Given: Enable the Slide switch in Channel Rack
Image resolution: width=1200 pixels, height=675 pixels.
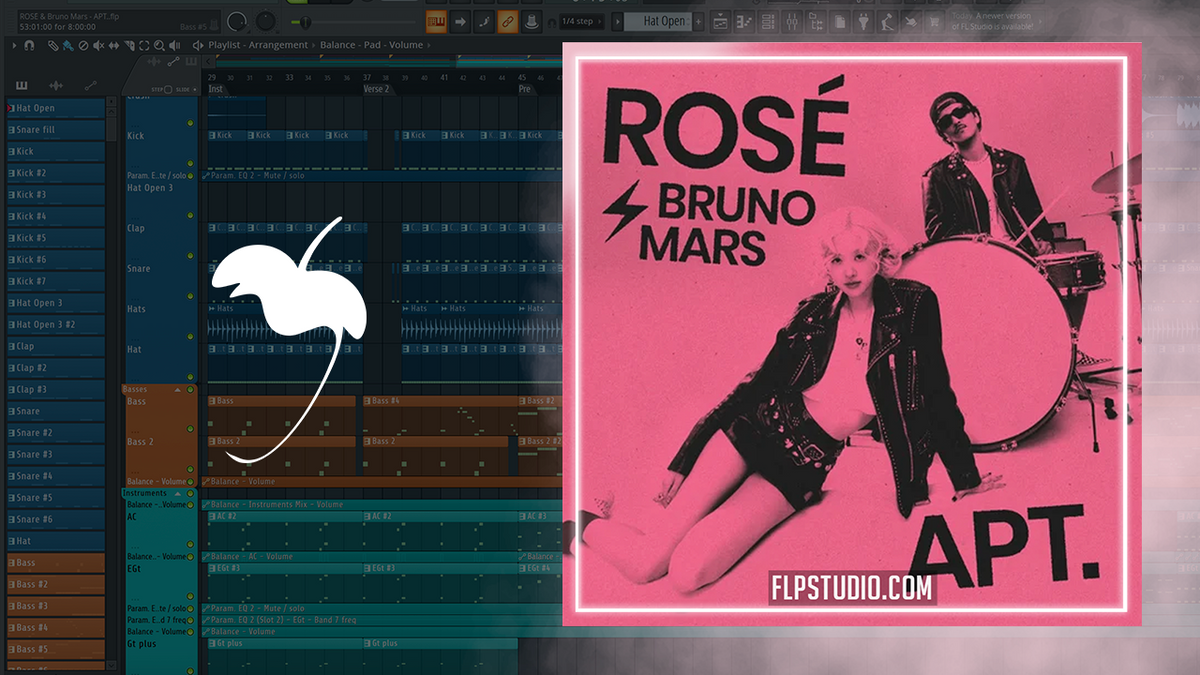Looking at the screenshot, I should [x=195, y=89].
